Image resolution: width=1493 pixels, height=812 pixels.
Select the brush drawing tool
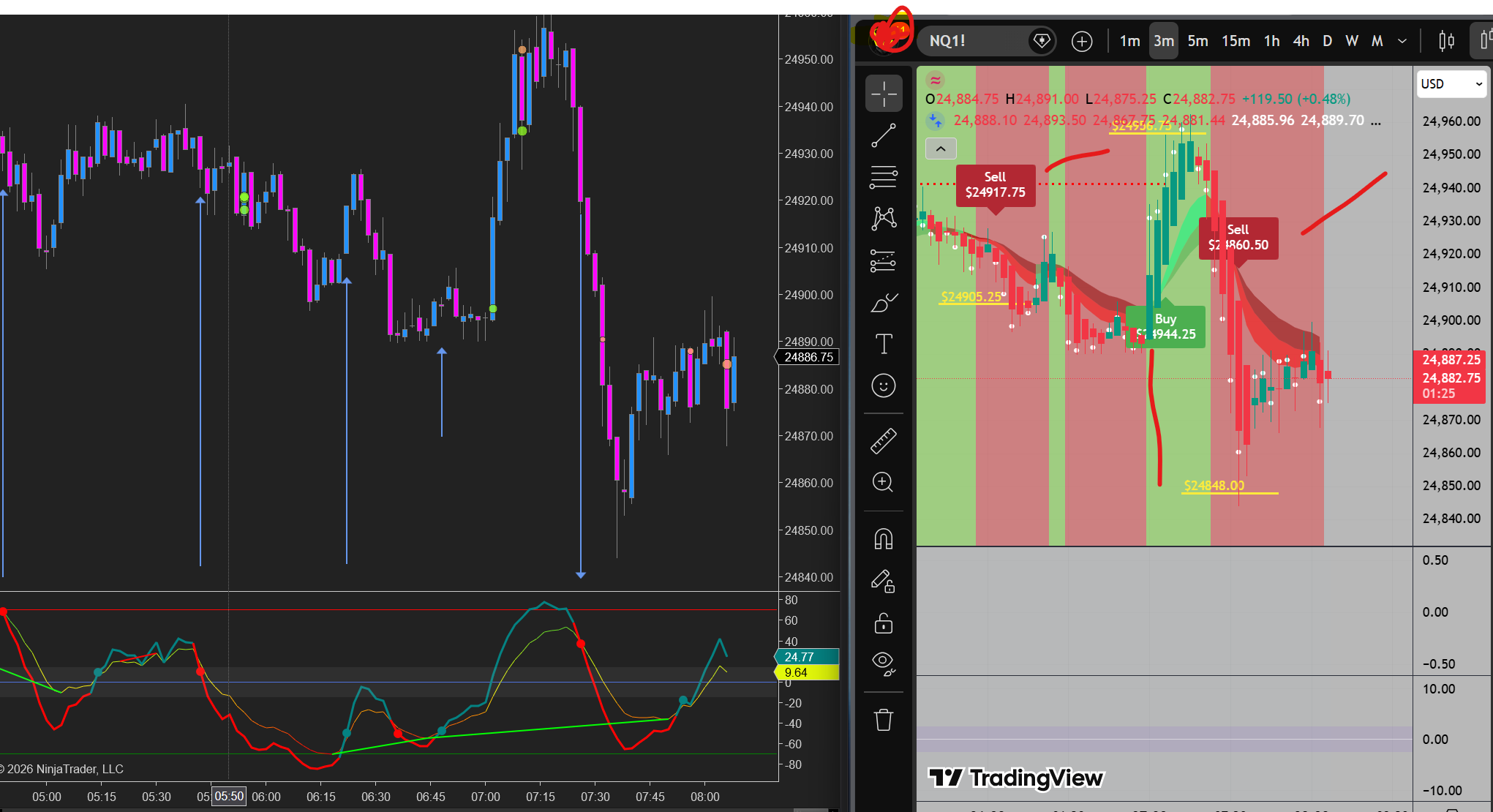(x=884, y=302)
